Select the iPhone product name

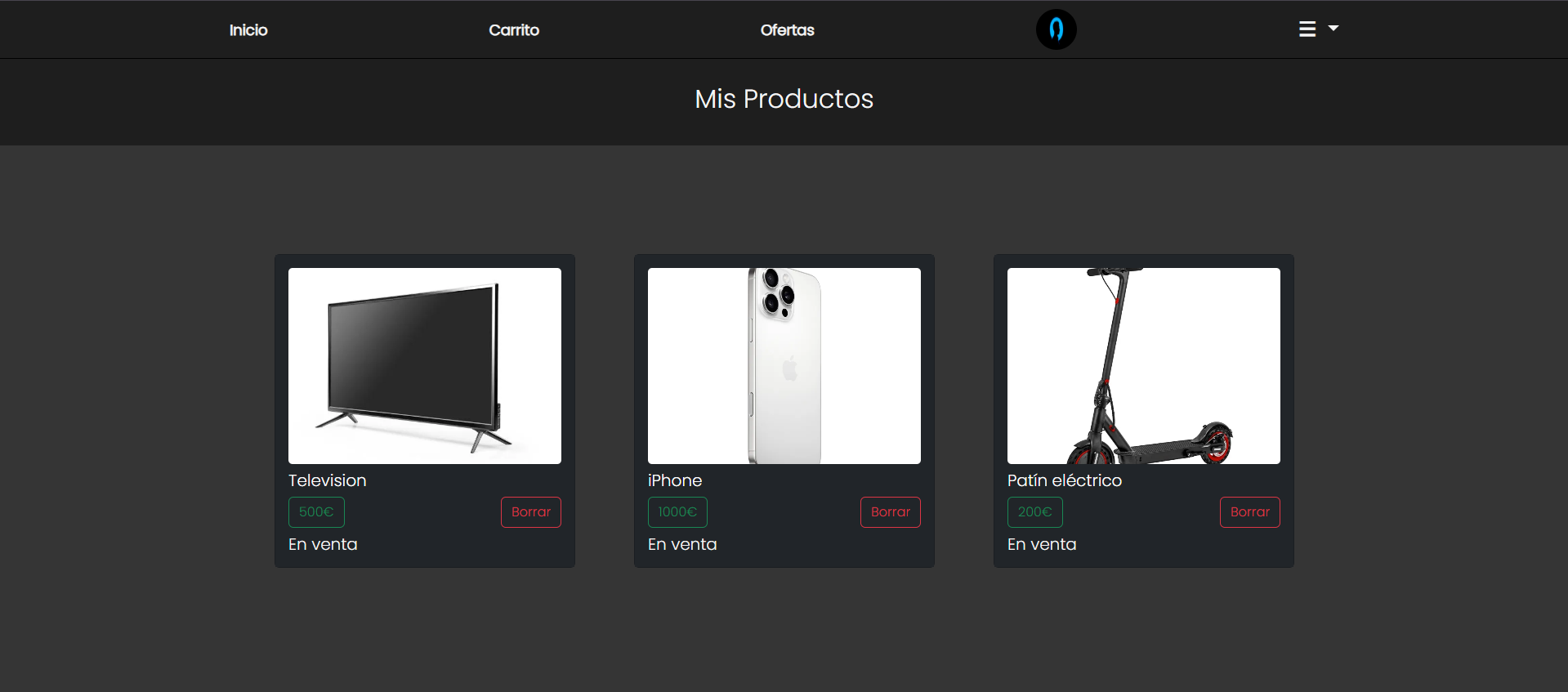click(675, 480)
